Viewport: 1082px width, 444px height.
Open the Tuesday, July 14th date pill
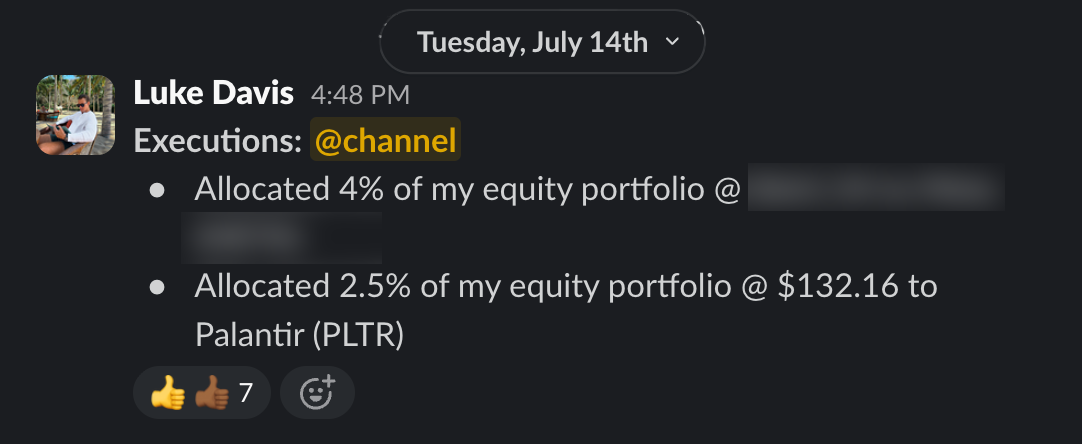[x=542, y=41]
